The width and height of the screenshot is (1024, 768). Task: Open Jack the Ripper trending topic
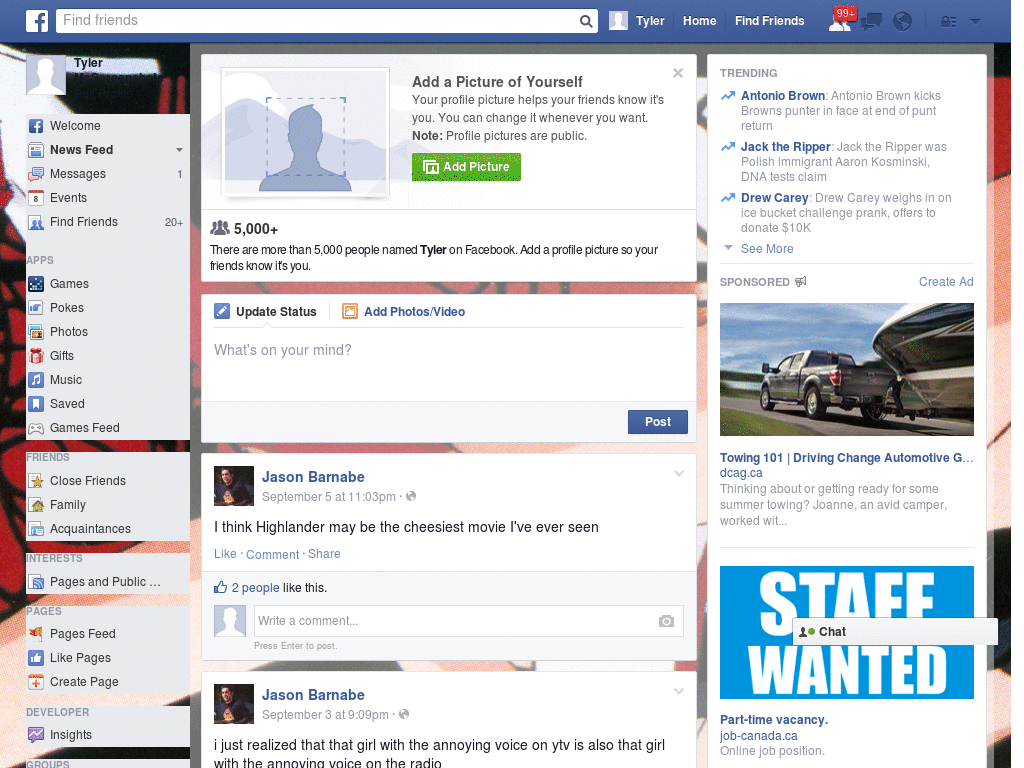(786, 147)
